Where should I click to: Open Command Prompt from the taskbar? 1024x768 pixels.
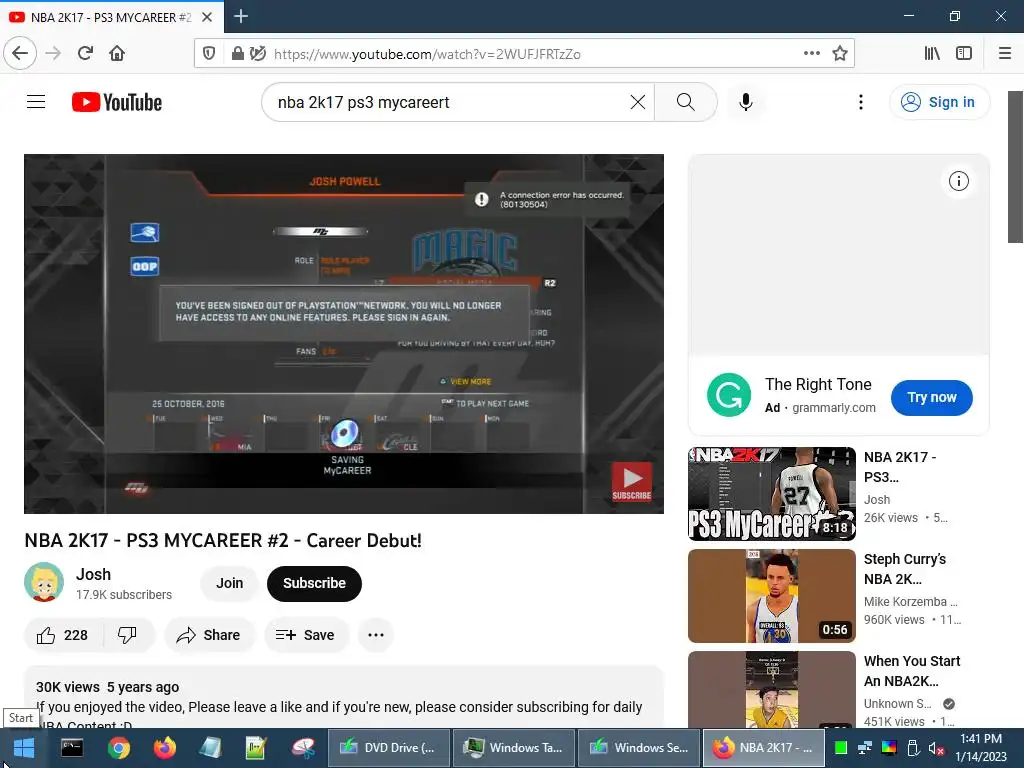[x=72, y=748]
